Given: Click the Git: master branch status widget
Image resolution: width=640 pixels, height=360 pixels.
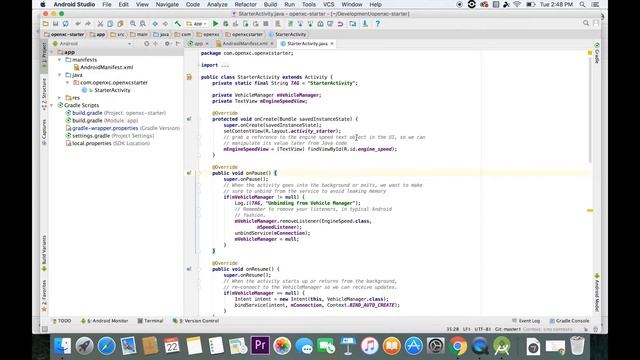Looking at the screenshot, I should [507, 329].
